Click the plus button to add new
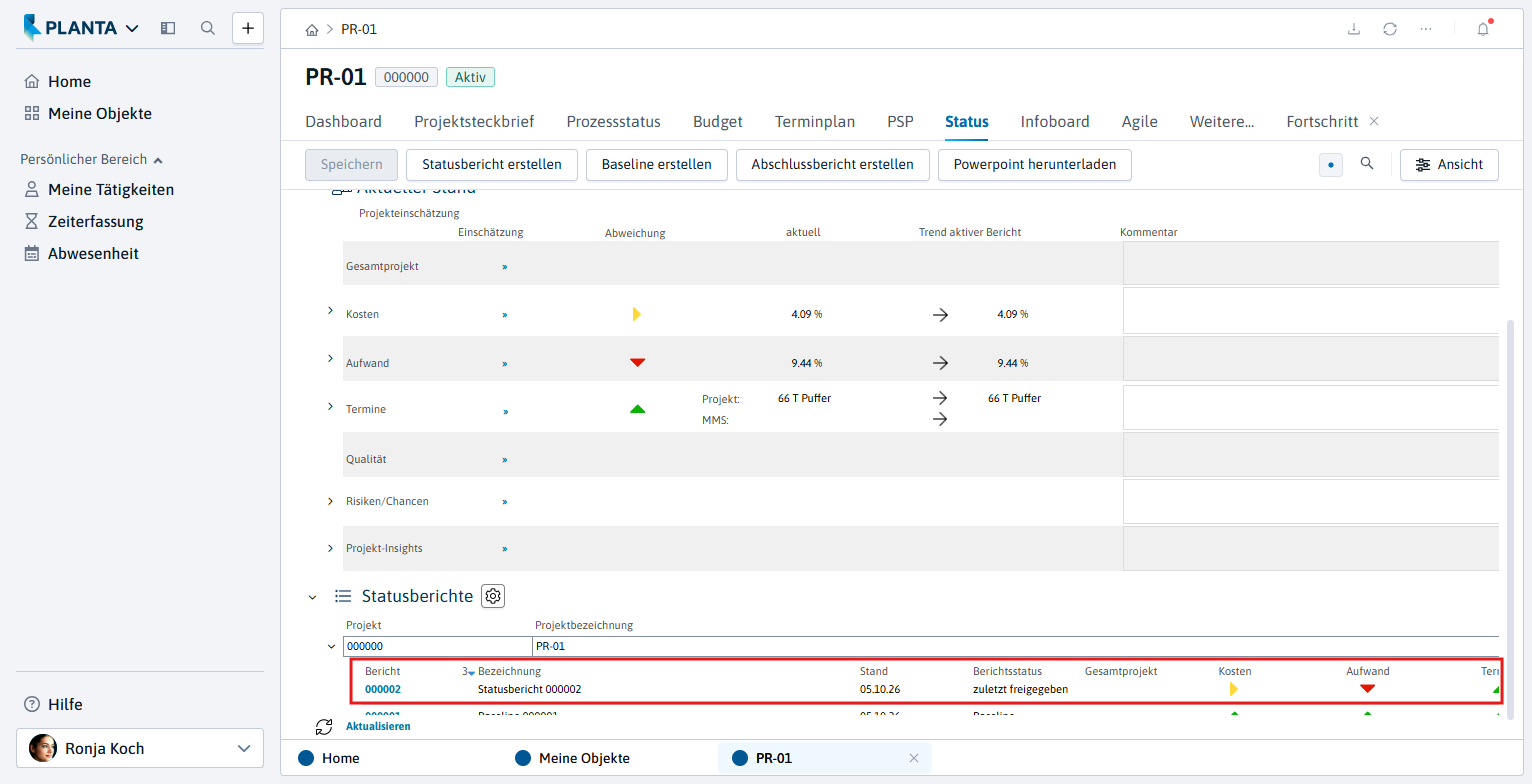 coord(248,28)
